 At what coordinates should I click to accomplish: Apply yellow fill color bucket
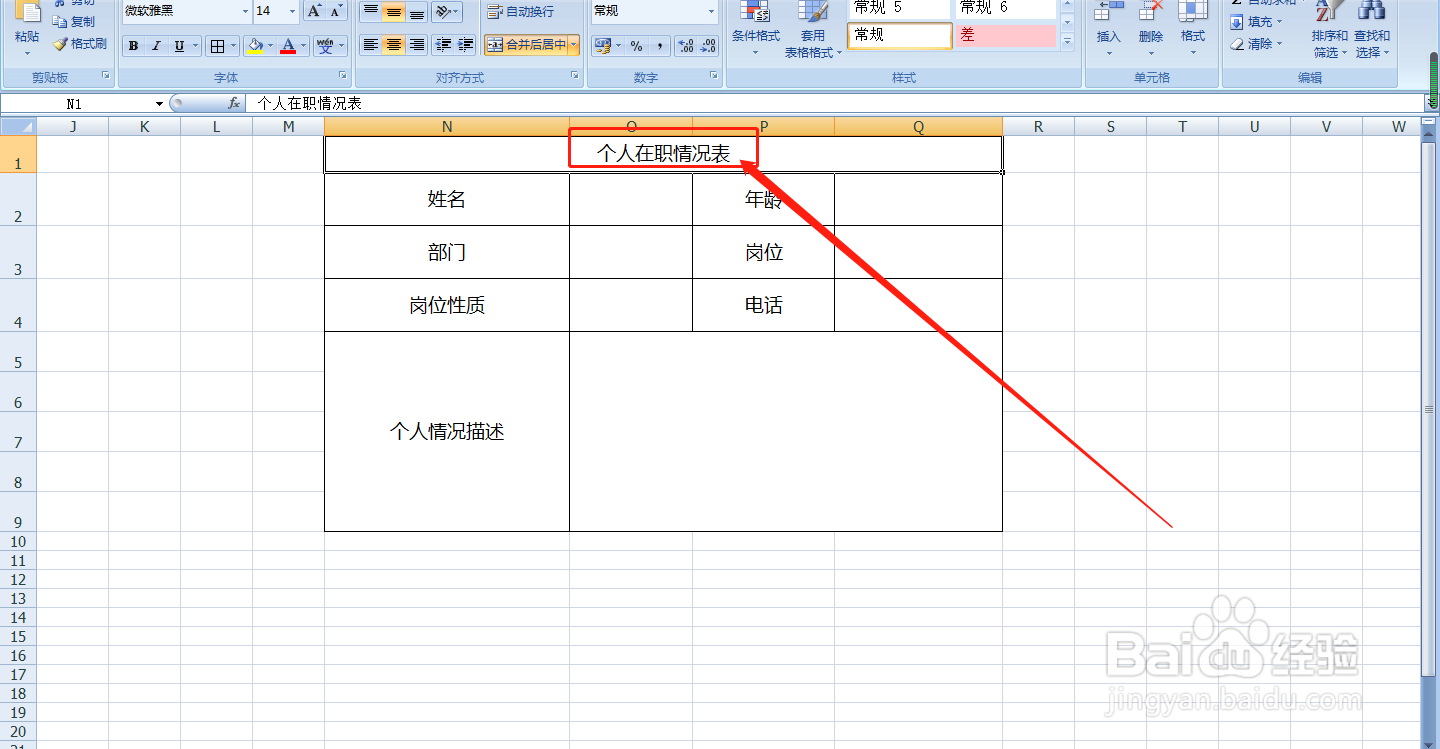(256, 46)
